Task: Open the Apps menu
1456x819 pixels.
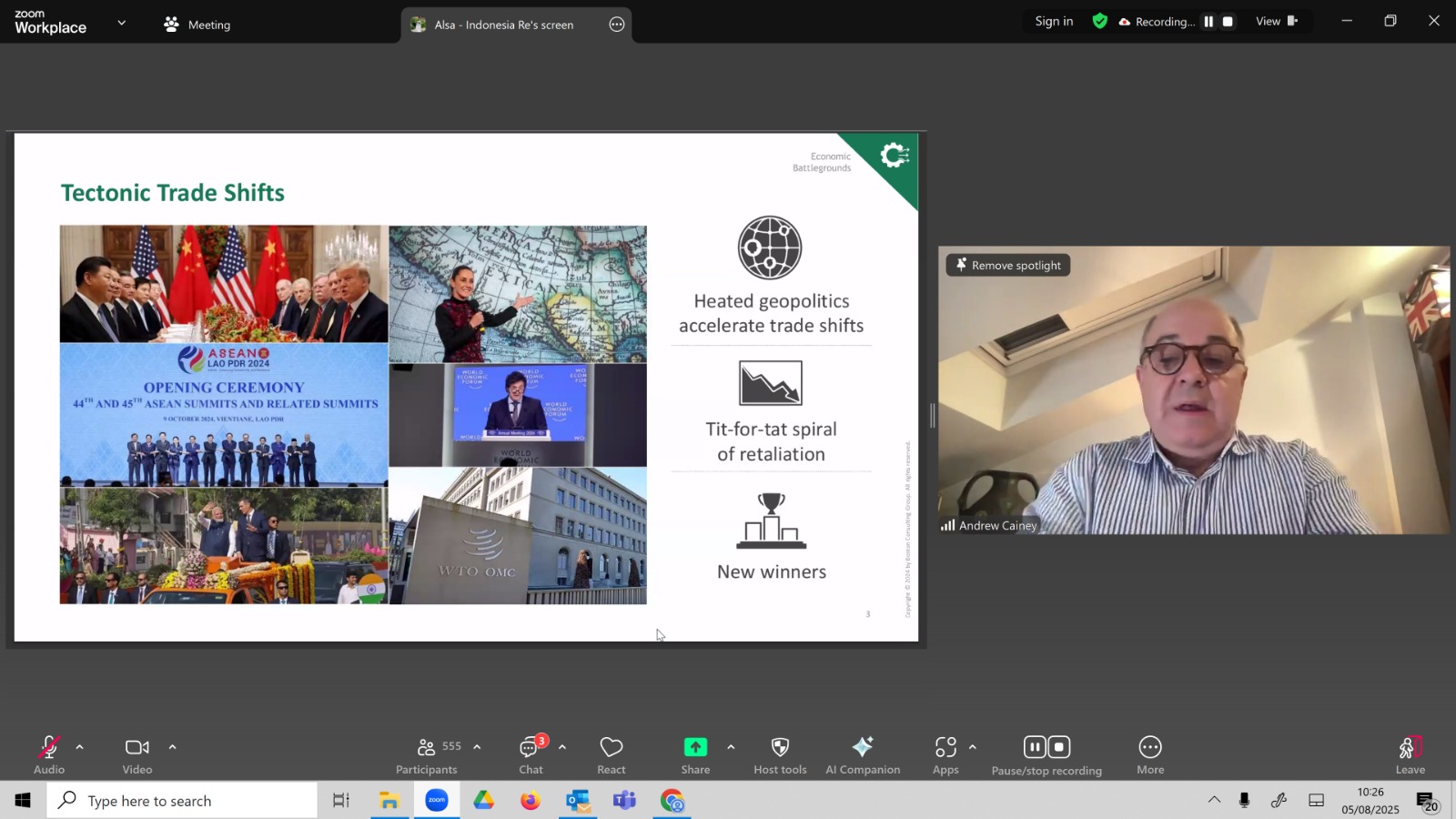Action: pyautogui.click(x=945, y=754)
